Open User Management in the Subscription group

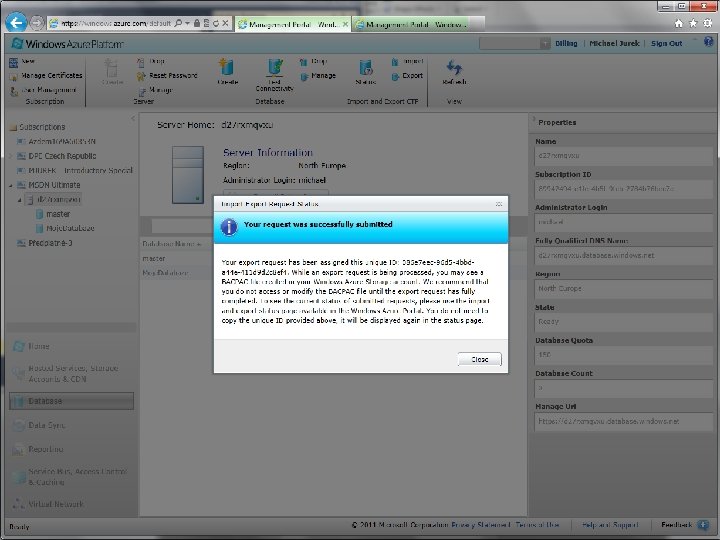coord(49,90)
